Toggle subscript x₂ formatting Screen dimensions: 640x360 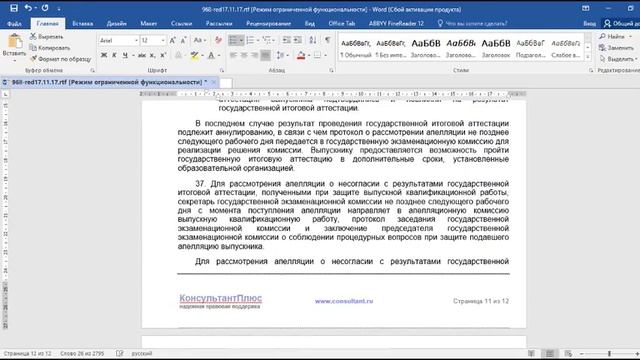click(152, 55)
